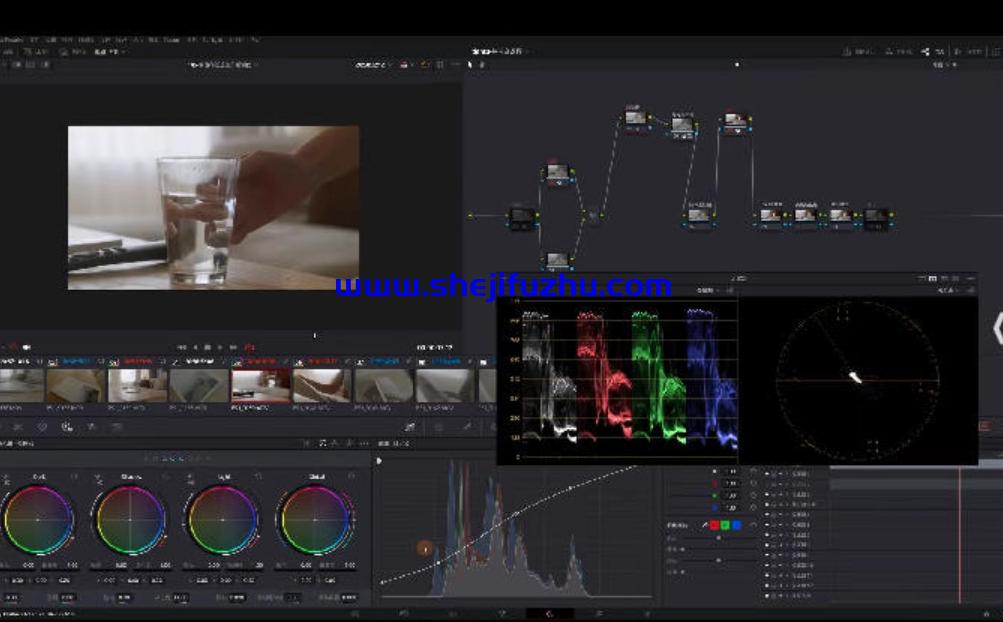Image resolution: width=1003 pixels, height=622 pixels.
Task: Open the highlighted Color Wheels palette icon
Action: coord(67,427)
